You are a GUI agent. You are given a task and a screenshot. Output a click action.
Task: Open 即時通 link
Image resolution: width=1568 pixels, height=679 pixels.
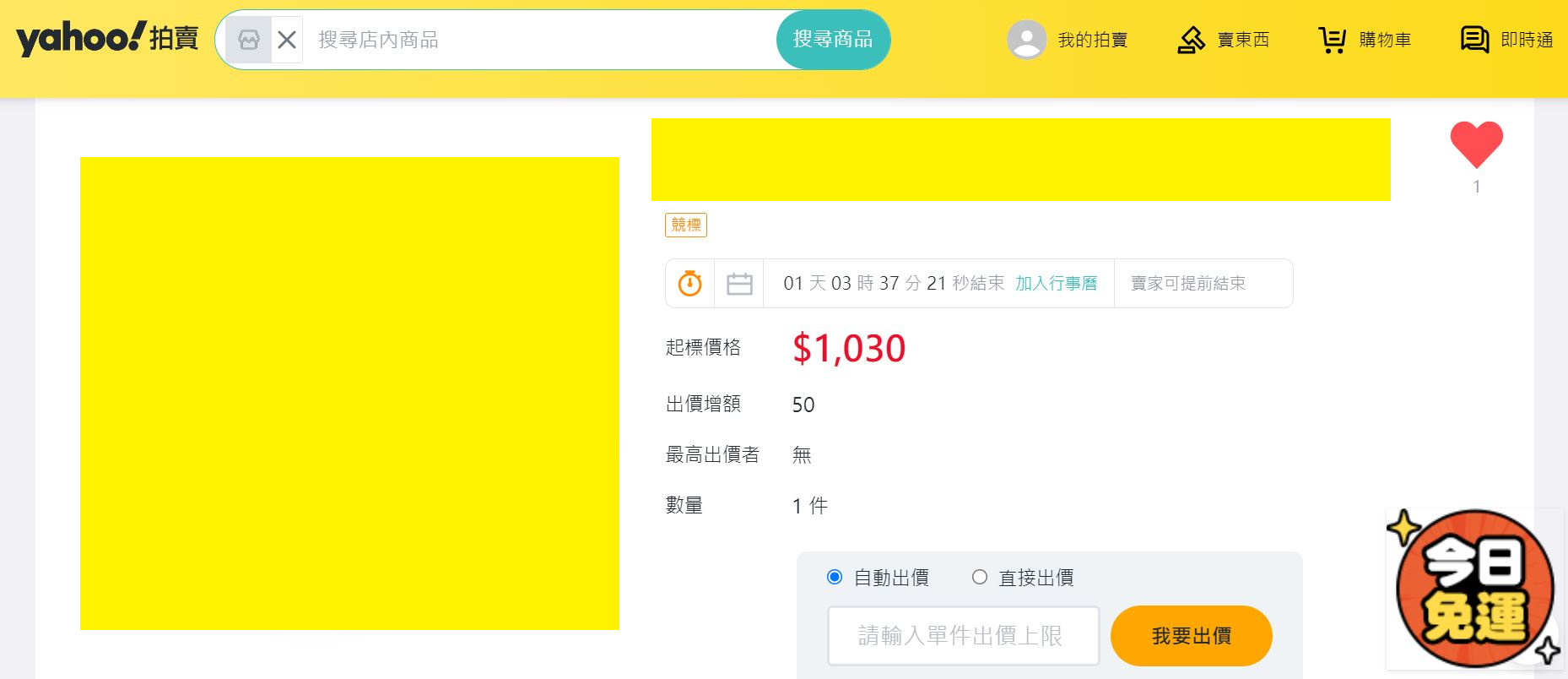tap(1527, 40)
